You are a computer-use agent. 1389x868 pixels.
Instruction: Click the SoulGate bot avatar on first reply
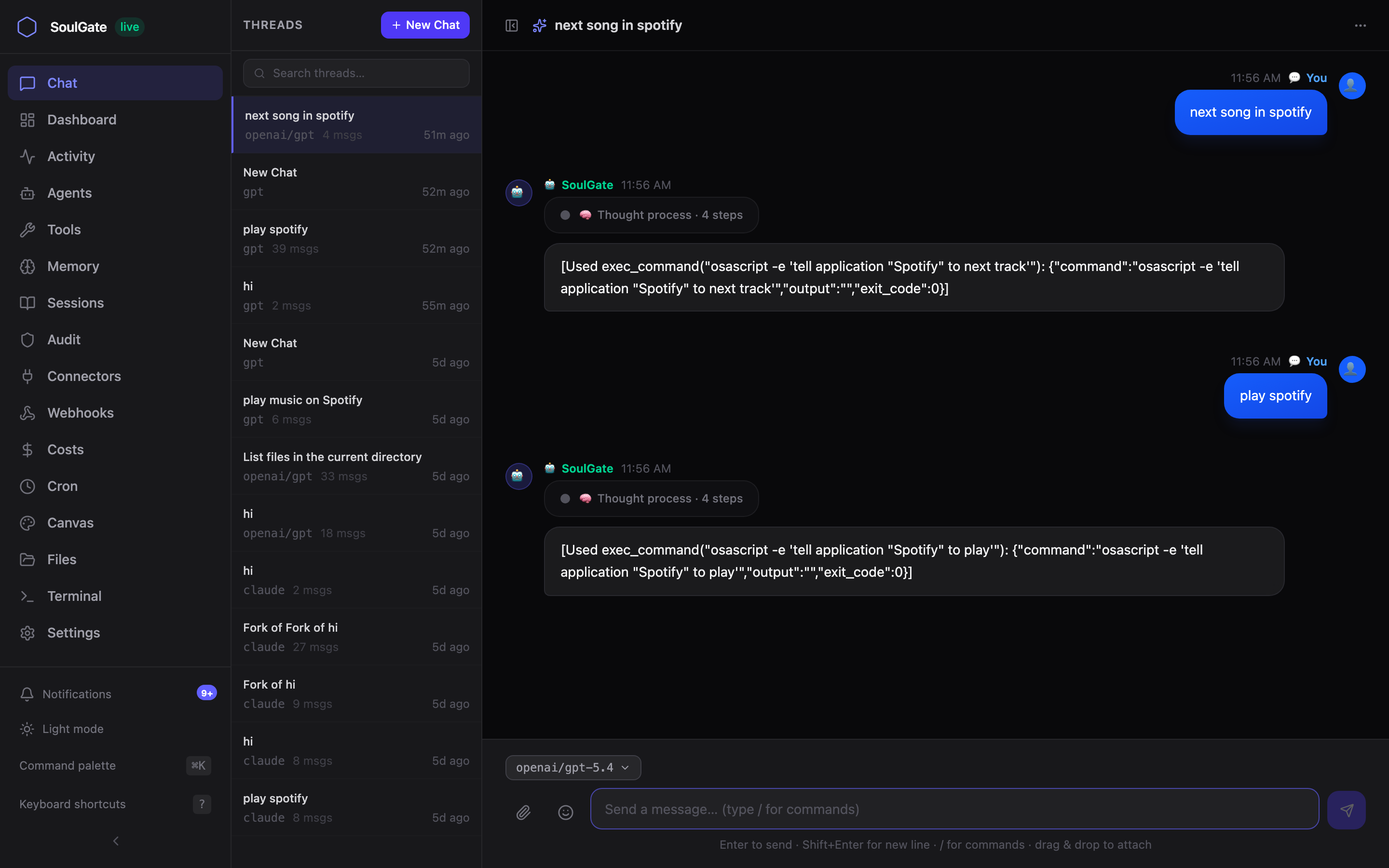(518, 193)
